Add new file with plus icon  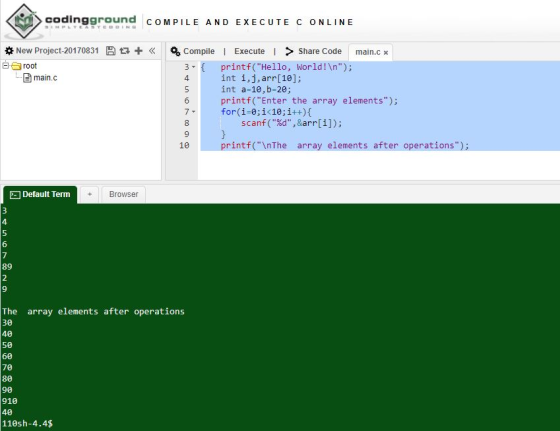click(139, 51)
